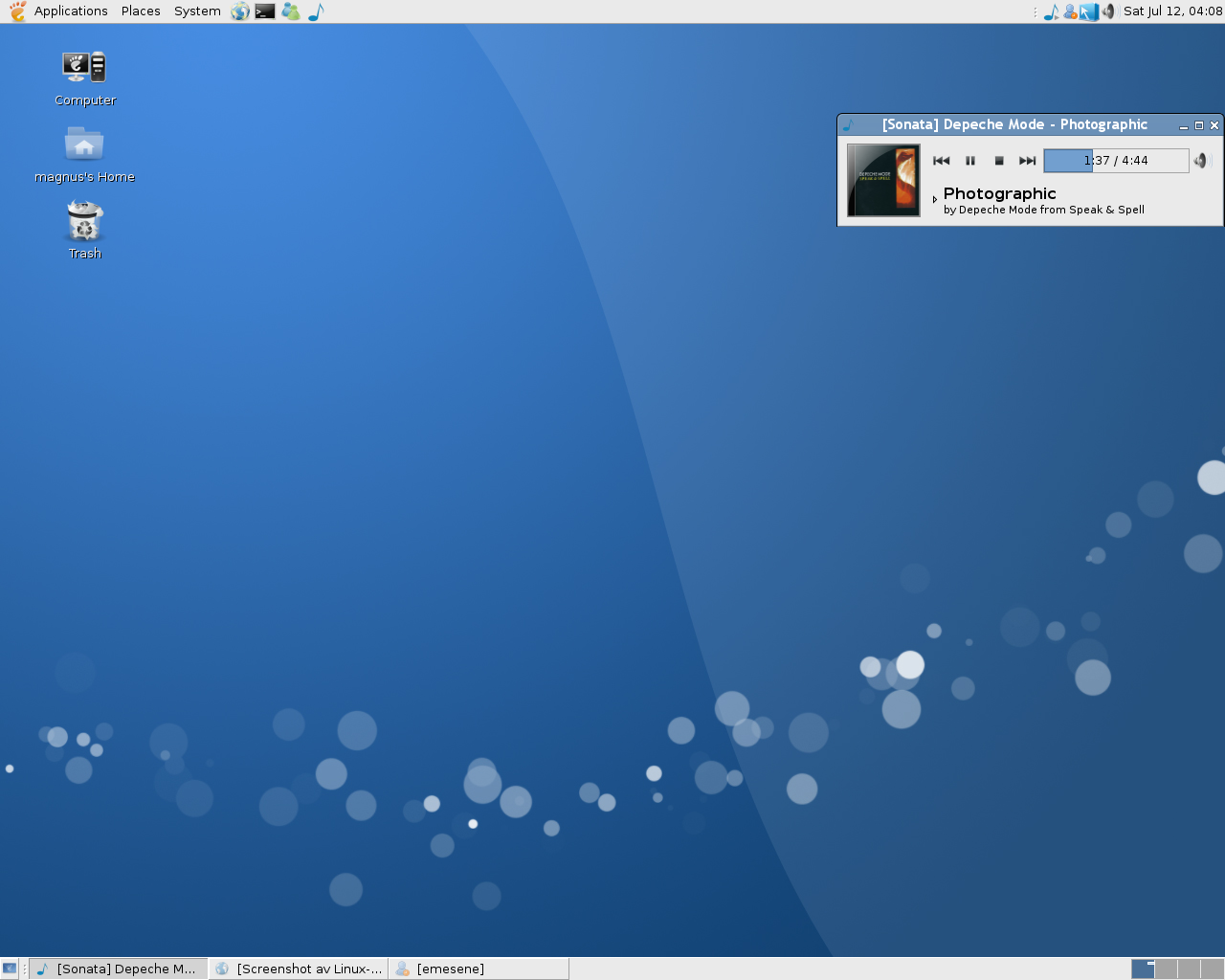Launch the messenger launcher in top panel
This screenshot has height=980, width=1225.
(x=291, y=11)
